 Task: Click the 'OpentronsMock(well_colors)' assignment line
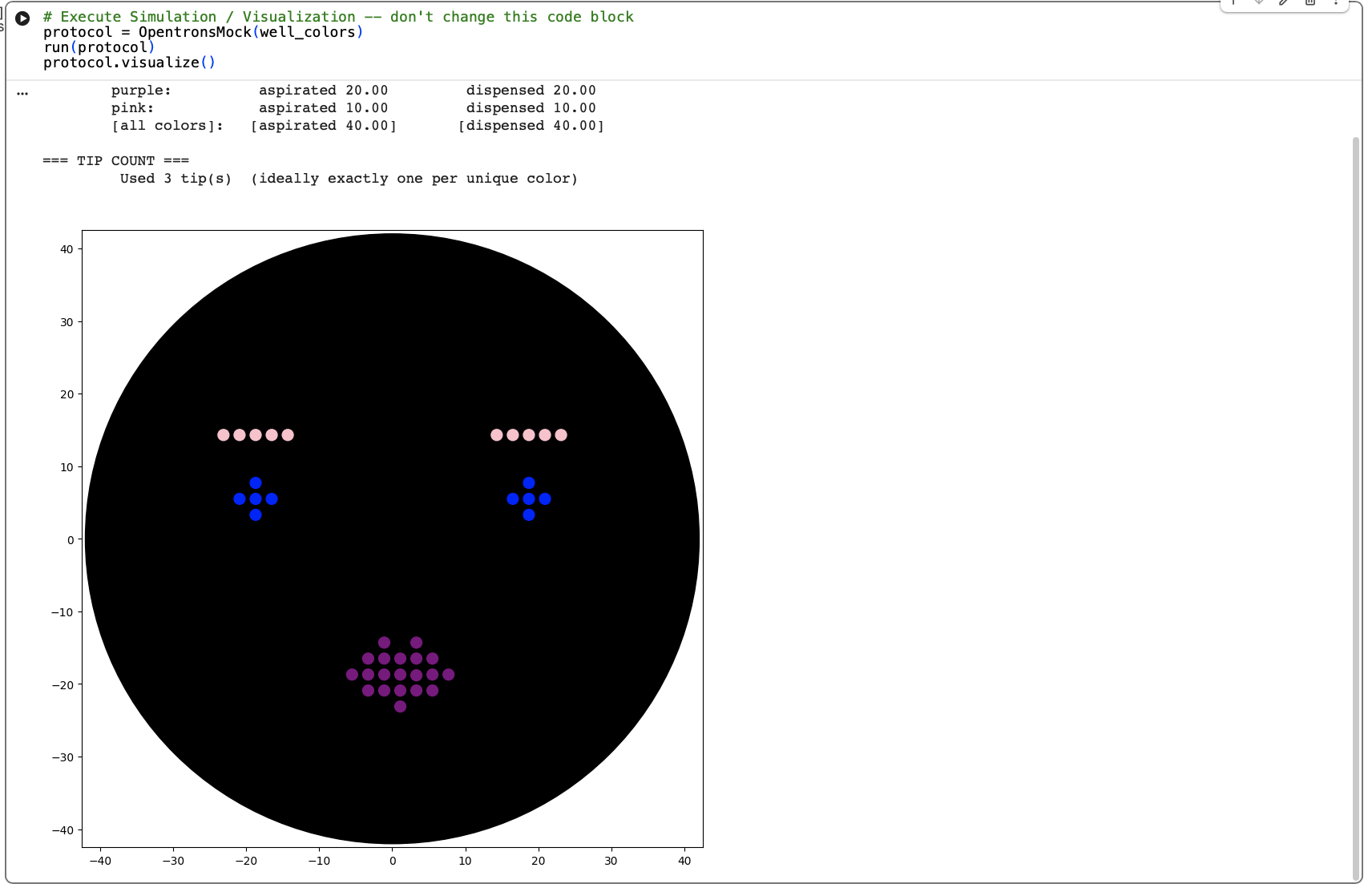[x=203, y=32]
